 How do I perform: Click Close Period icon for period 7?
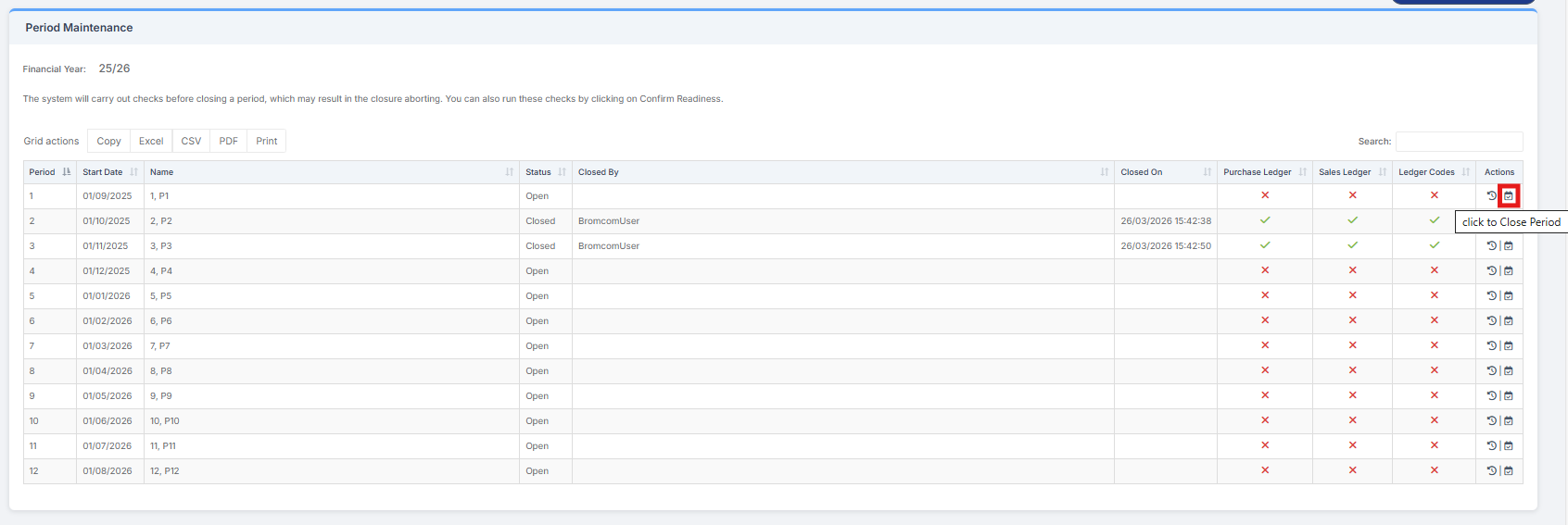click(1509, 346)
